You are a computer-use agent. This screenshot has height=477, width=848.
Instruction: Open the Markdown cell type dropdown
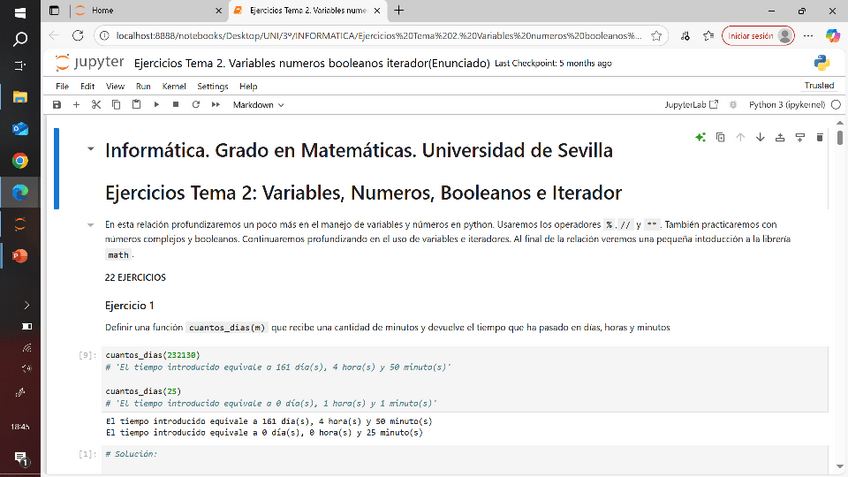[x=258, y=104]
